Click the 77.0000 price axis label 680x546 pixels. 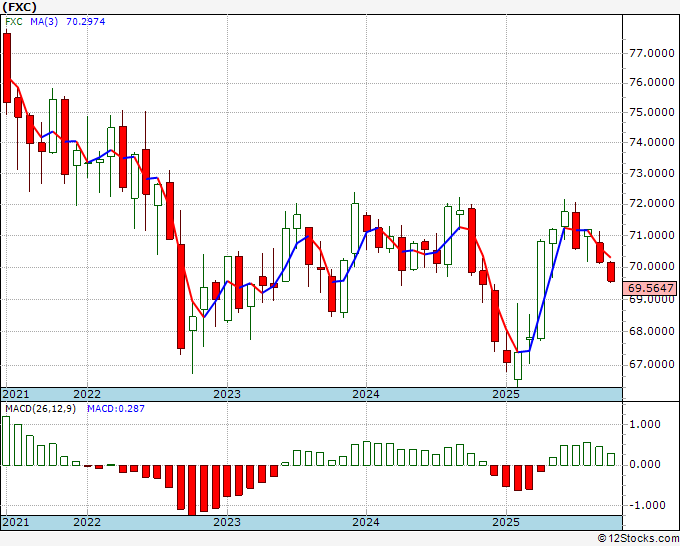[x=652, y=53]
